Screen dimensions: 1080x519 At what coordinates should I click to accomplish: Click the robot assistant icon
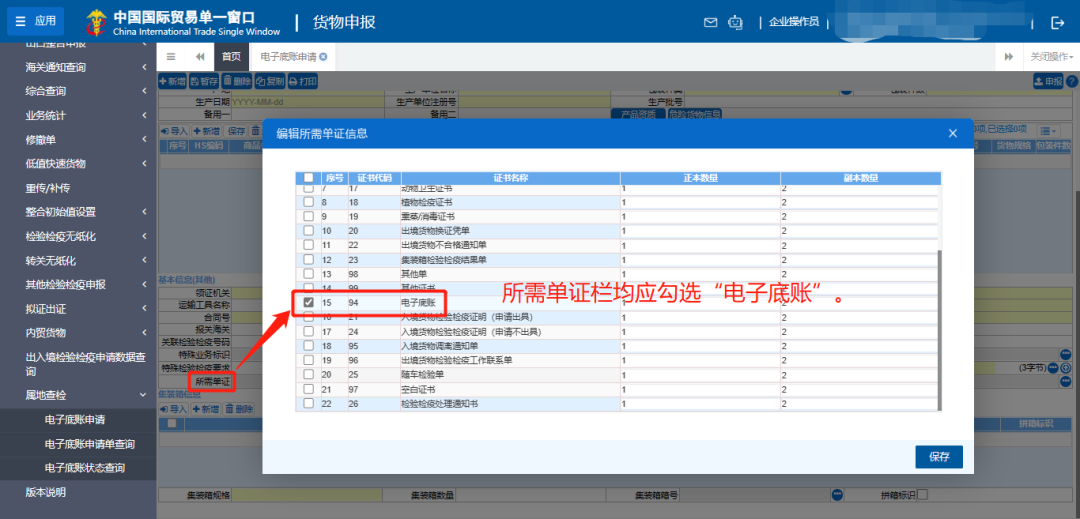pos(737,22)
